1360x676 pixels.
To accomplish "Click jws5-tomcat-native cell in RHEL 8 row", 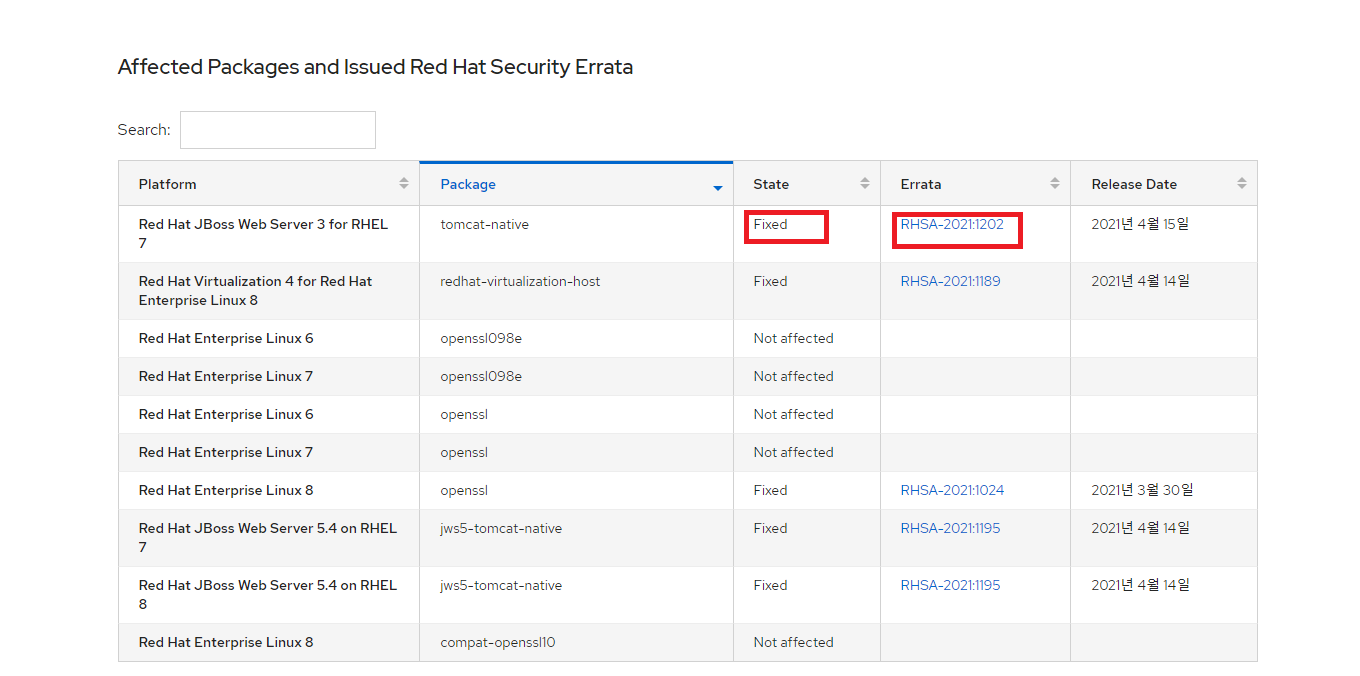I will click(x=577, y=595).
